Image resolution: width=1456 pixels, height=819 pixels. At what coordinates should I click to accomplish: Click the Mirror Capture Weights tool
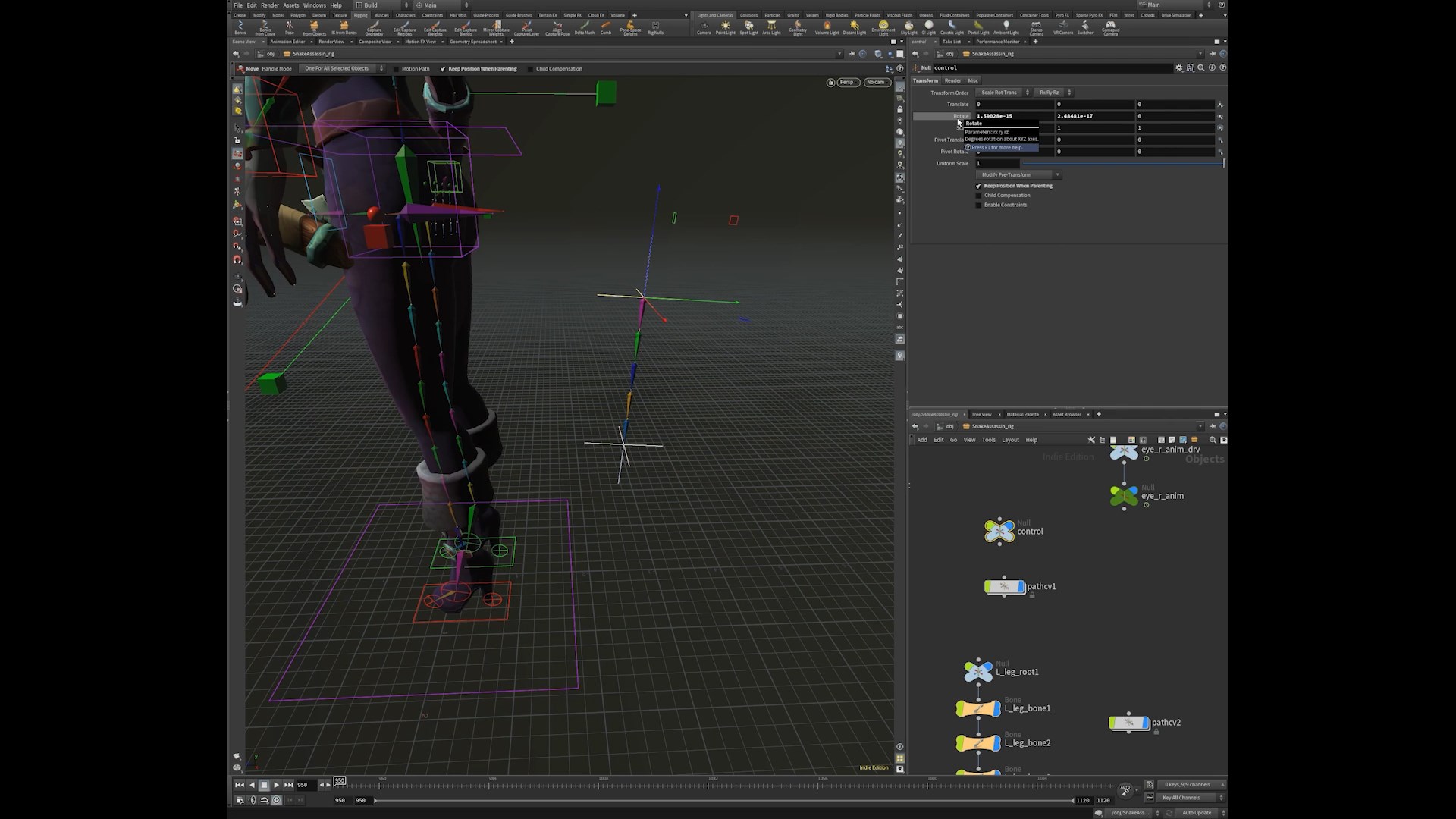click(496, 28)
